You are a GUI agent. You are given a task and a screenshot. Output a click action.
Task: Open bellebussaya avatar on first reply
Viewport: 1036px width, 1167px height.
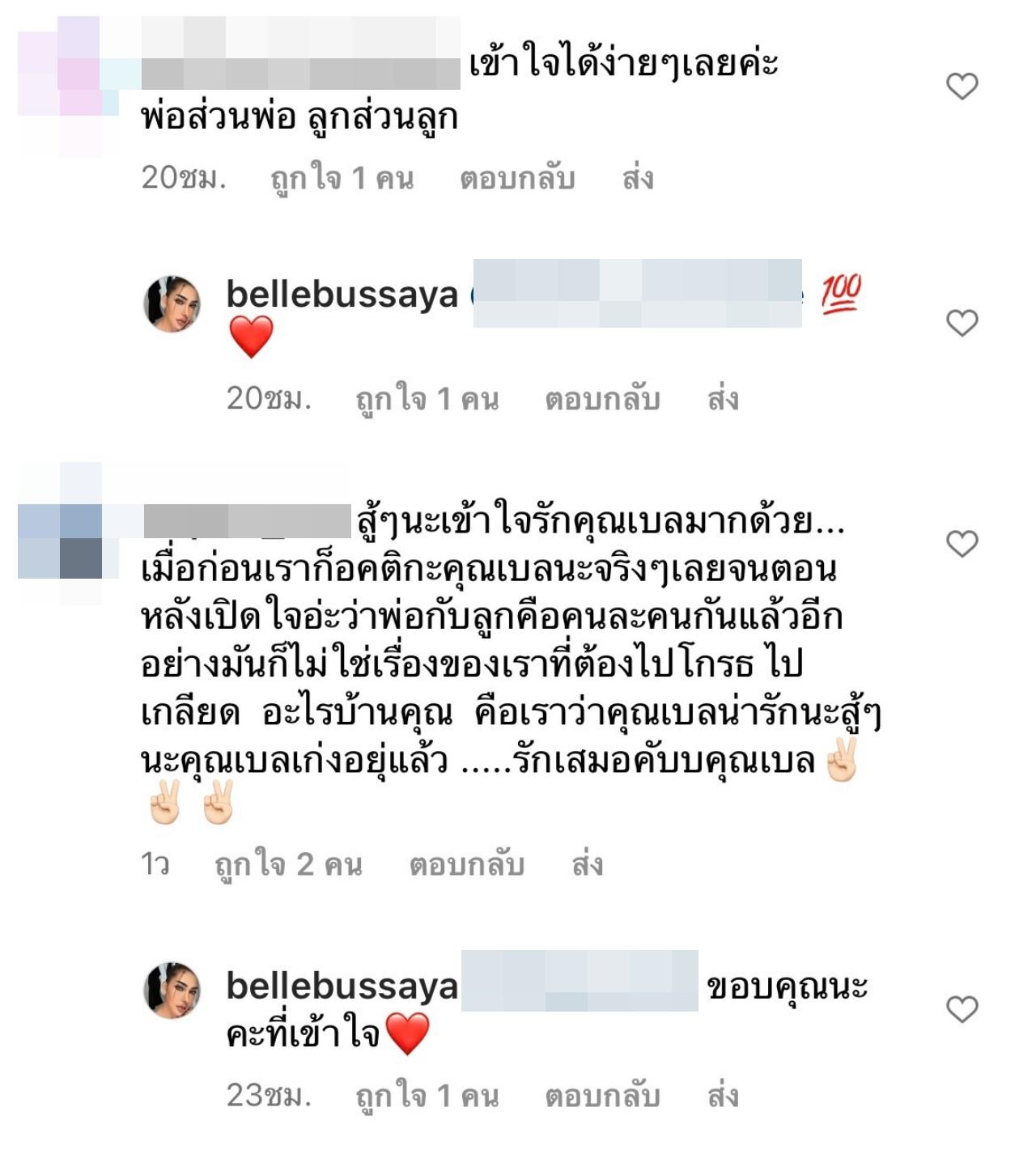pyautogui.click(x=172, y=303)
